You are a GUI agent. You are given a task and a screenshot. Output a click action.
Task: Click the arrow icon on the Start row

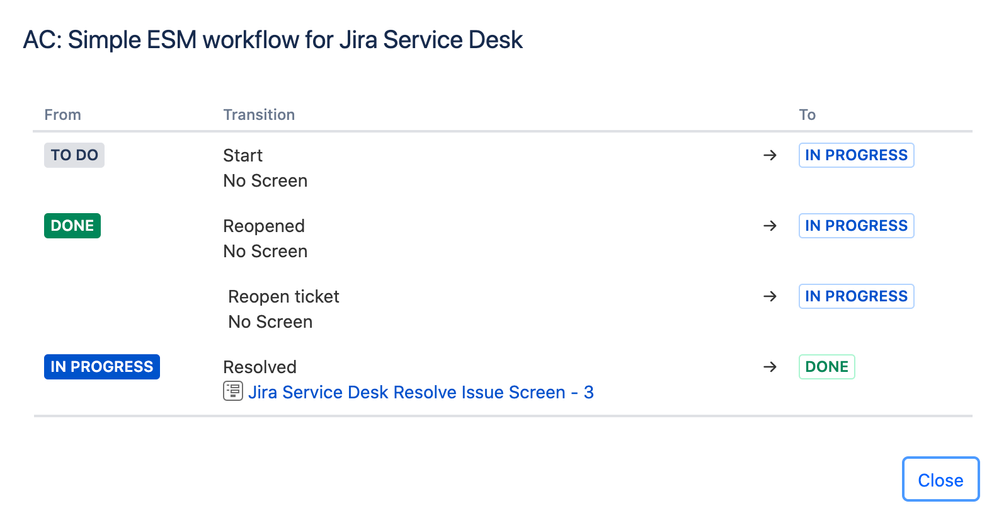click(x=770, y=155)
